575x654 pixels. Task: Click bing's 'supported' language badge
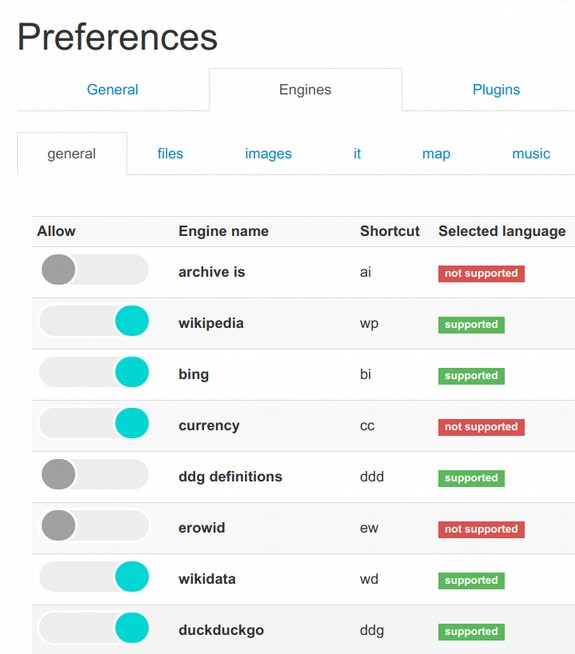(x=471, y=376)
